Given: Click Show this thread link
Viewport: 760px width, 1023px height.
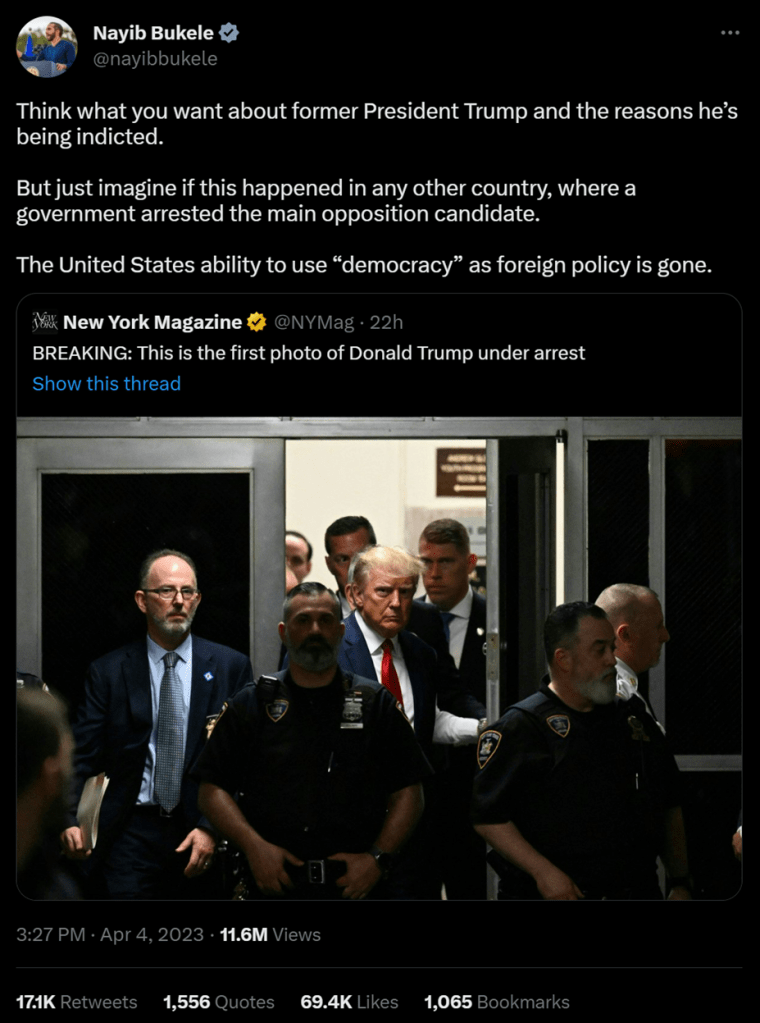Looking at the screenshot, I should 106,383.
